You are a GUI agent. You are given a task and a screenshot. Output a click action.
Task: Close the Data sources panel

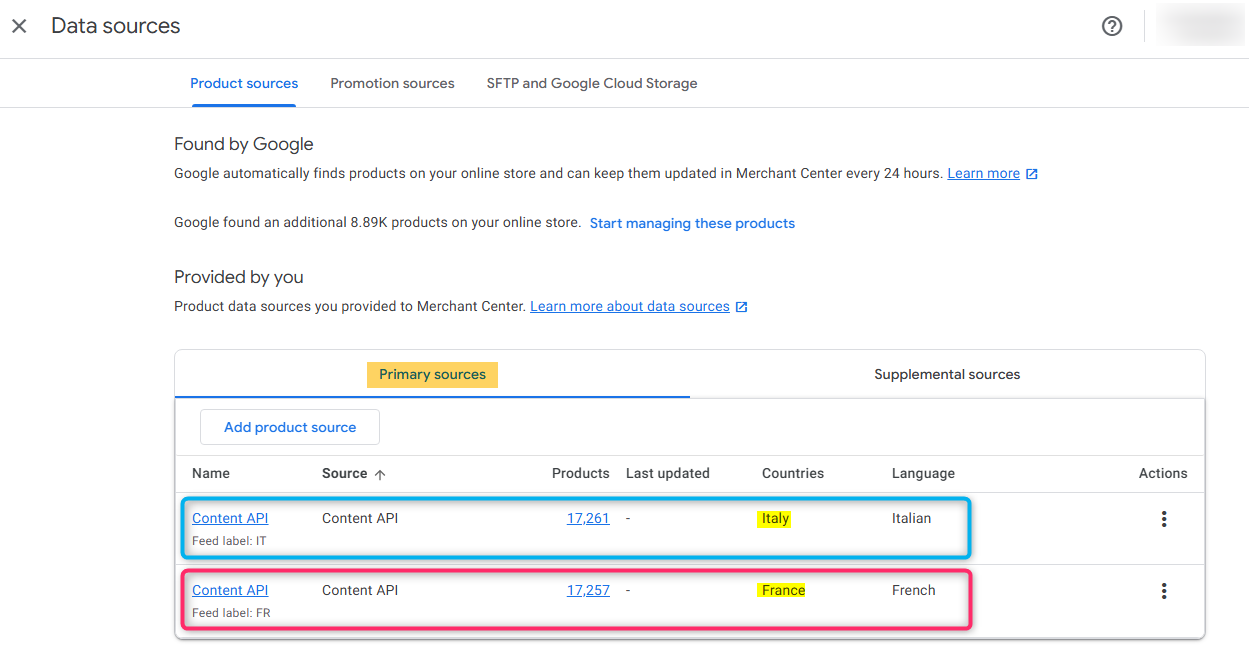(x=19, y=26)
